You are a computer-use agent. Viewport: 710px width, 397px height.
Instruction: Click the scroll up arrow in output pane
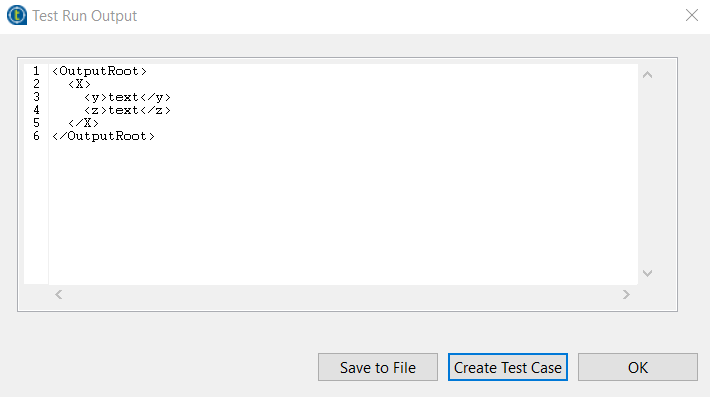[648, 75]
